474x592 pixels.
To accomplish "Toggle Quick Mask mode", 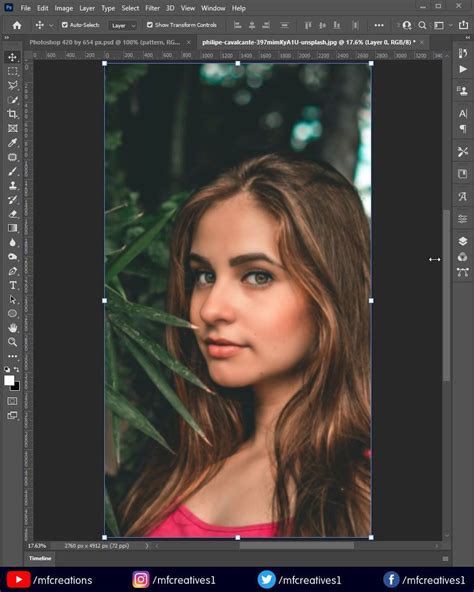I will coord(12,401).
